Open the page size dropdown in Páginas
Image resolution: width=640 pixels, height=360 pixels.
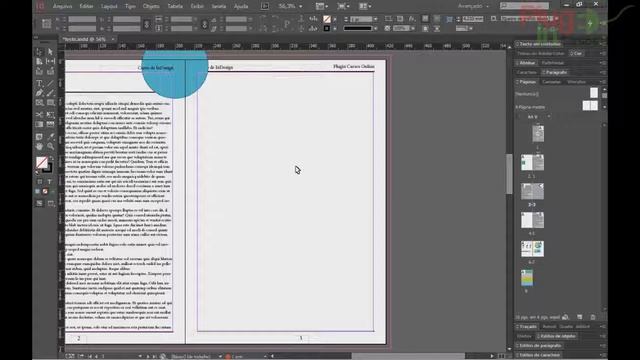pos(549,117)
